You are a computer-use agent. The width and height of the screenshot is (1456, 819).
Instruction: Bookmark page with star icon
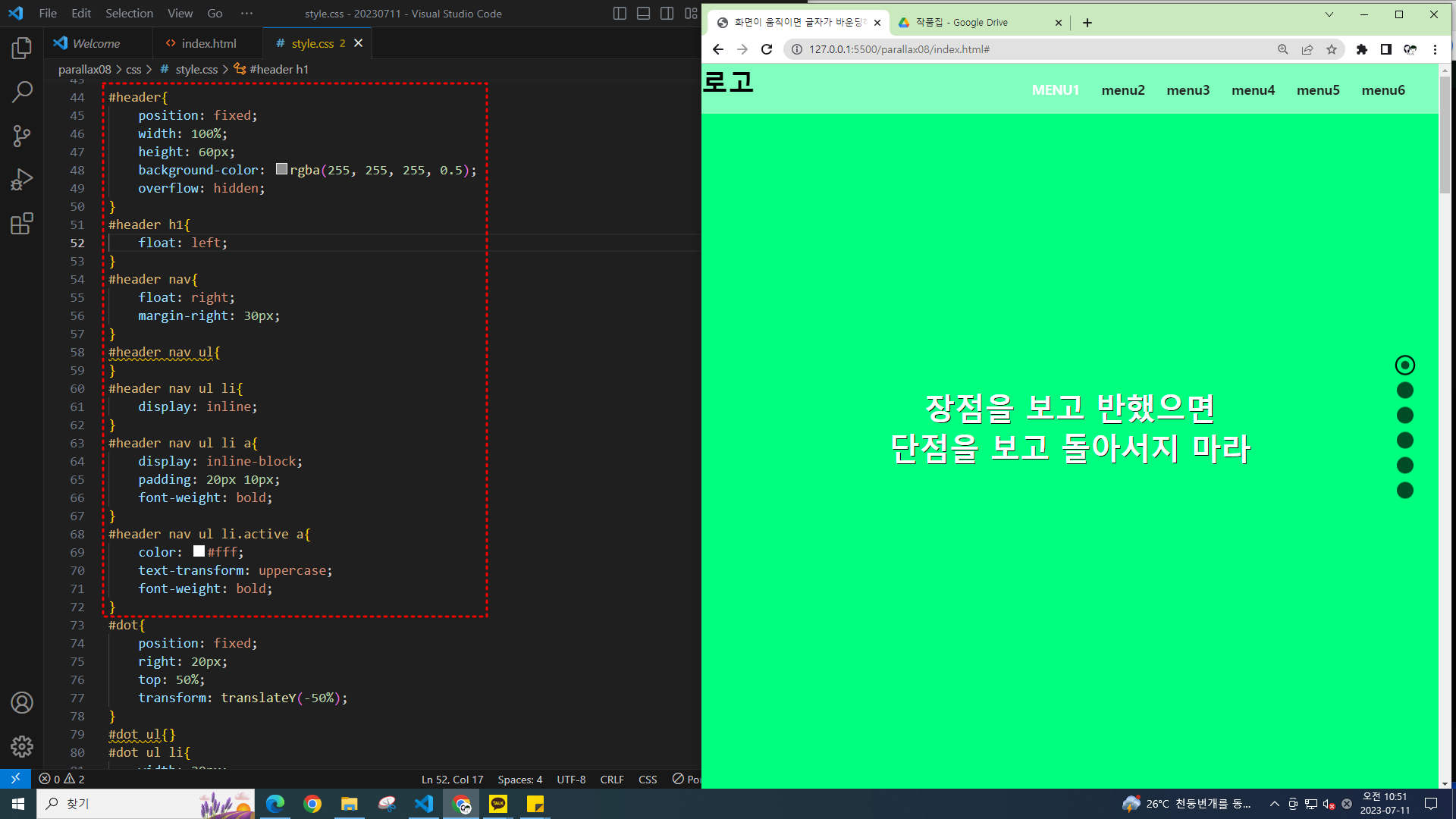click(x=1332, y=49)
